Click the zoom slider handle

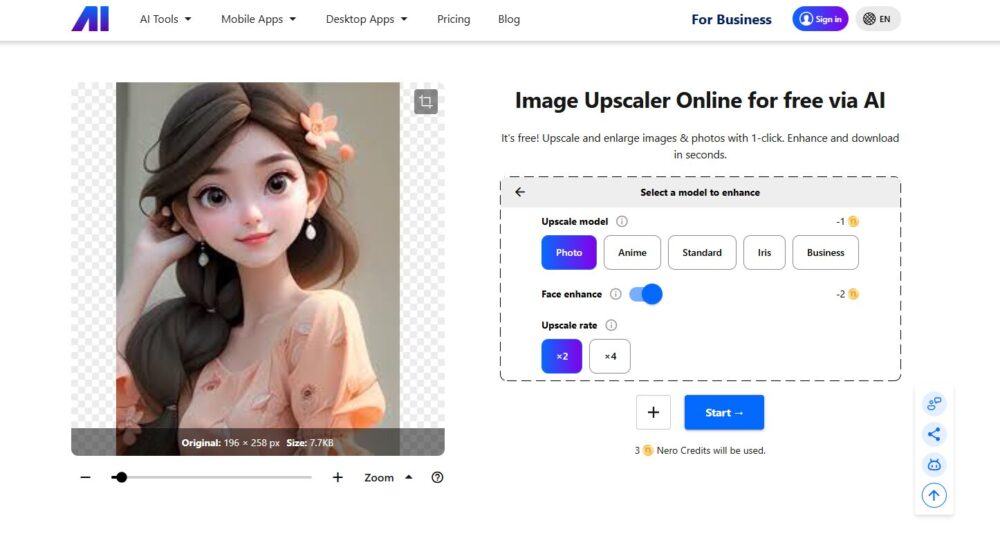(121, 477)
